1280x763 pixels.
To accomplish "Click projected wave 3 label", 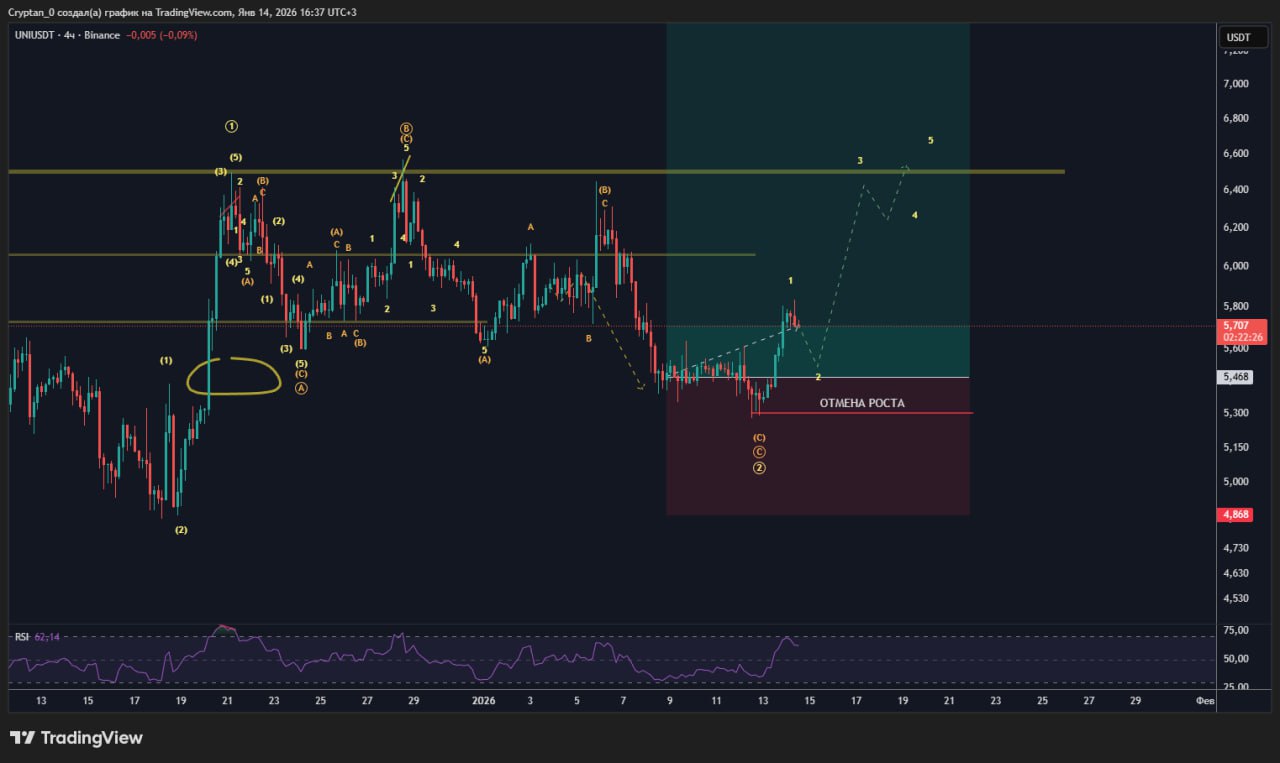I will 859,161.
